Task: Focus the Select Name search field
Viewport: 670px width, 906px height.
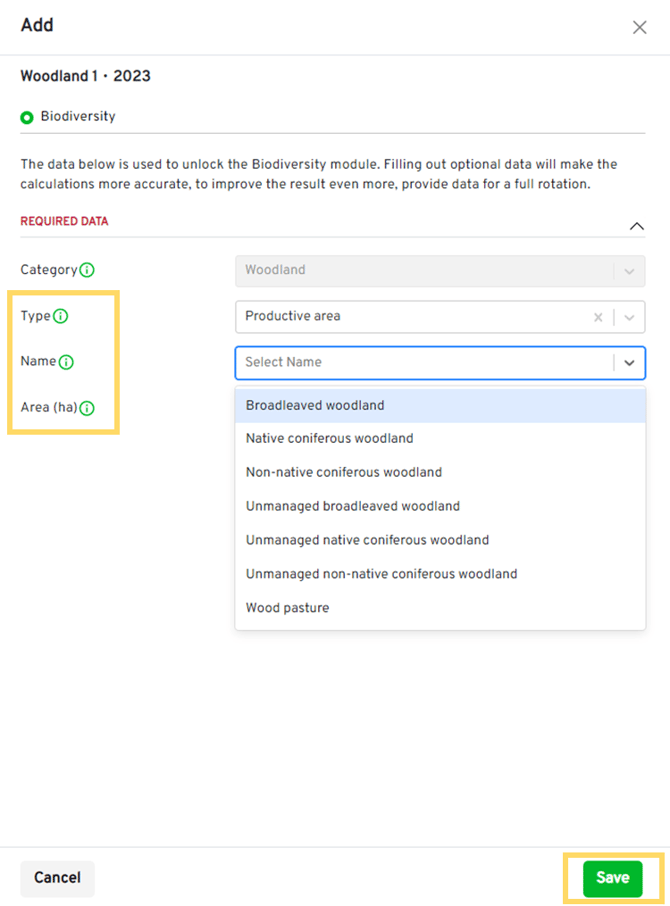Action: coord(420,362)
